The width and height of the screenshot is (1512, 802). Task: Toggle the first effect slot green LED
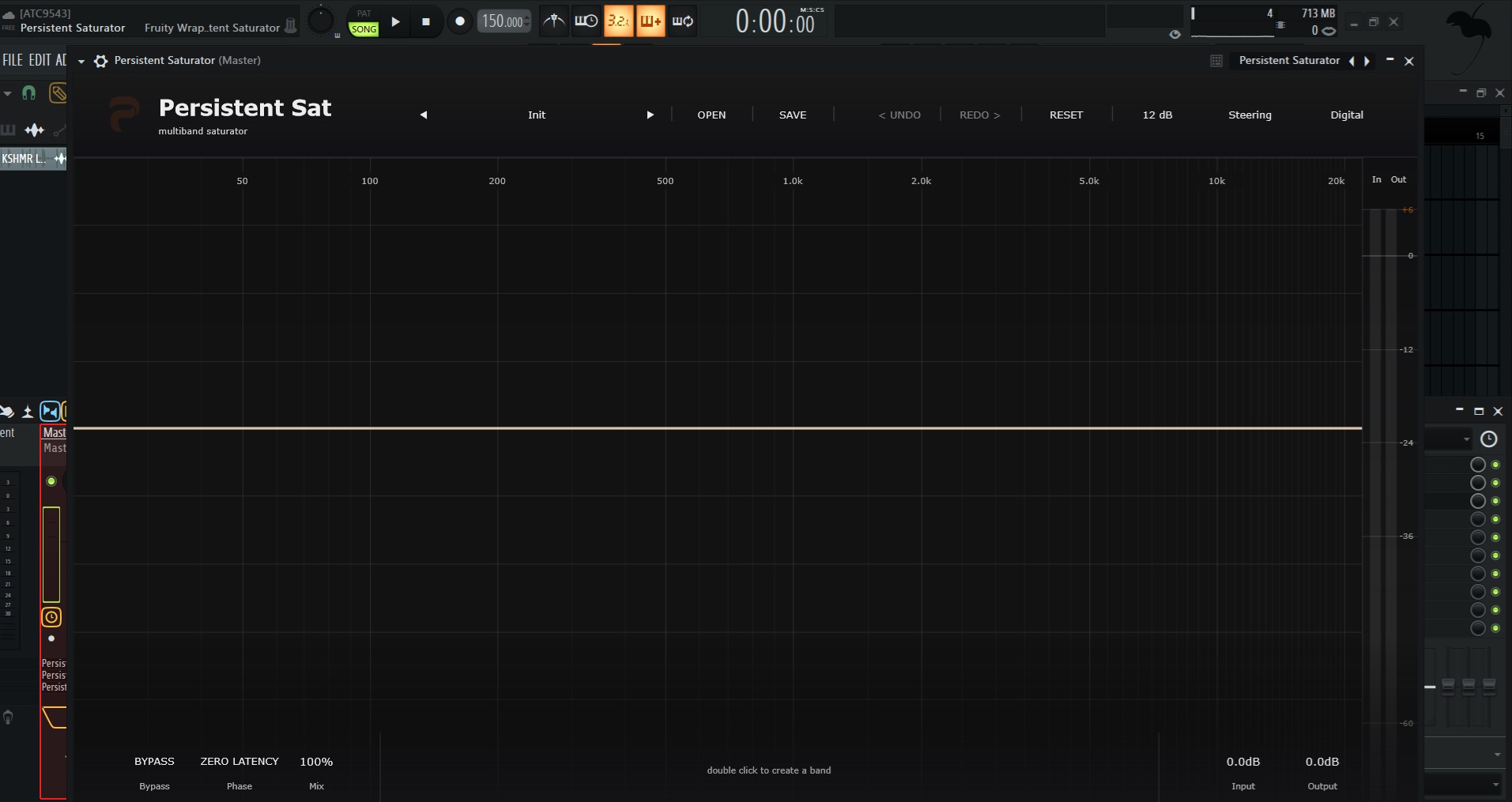pyautogui.click(x=1495, y=465)
